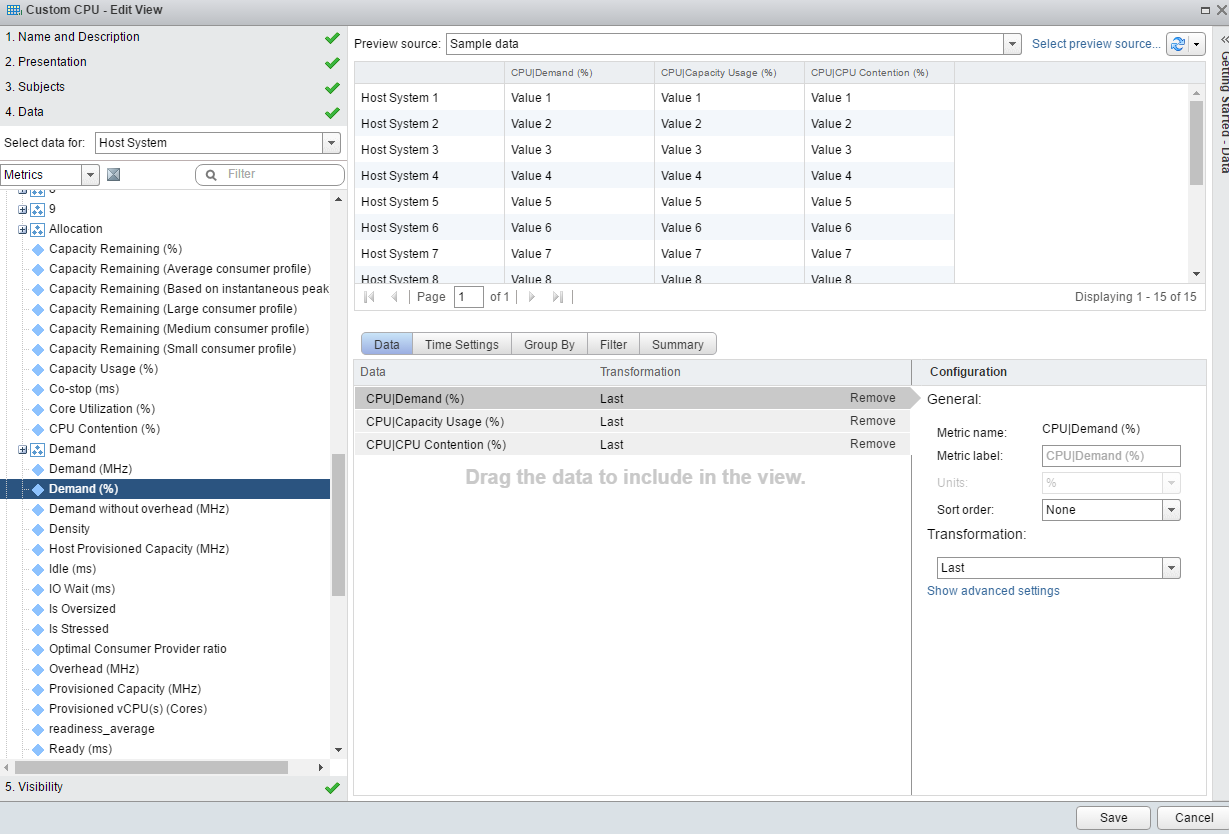Open the Sort order dropdown
This screenshot has width=1229, height=834.
pyautogui.click(x=1171, y=510)
